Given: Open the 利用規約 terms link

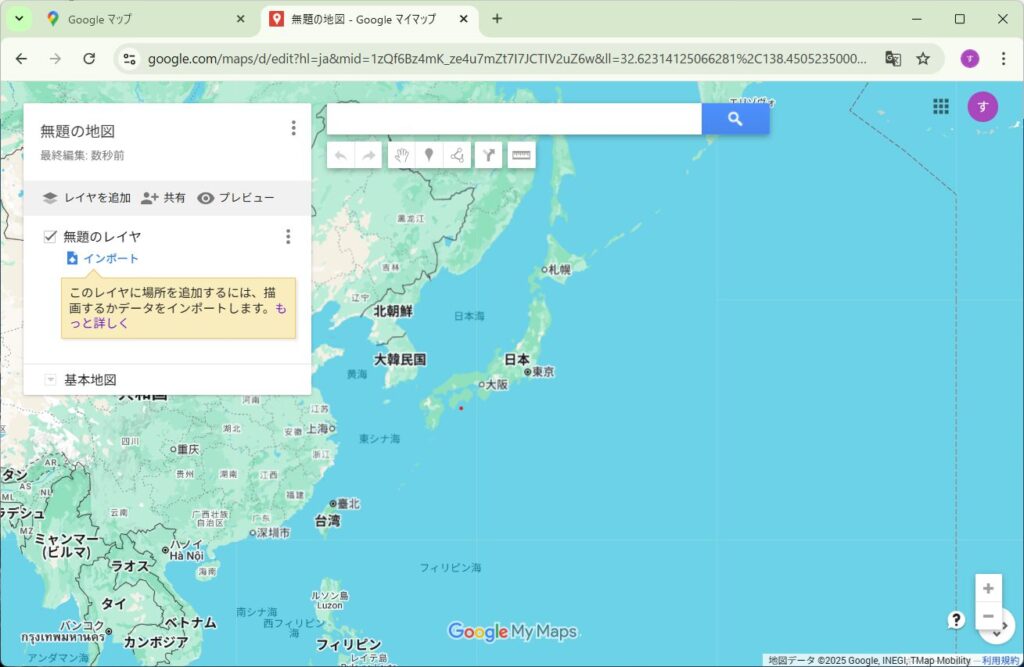Looking at the screenshot, I should [1000, 660].
